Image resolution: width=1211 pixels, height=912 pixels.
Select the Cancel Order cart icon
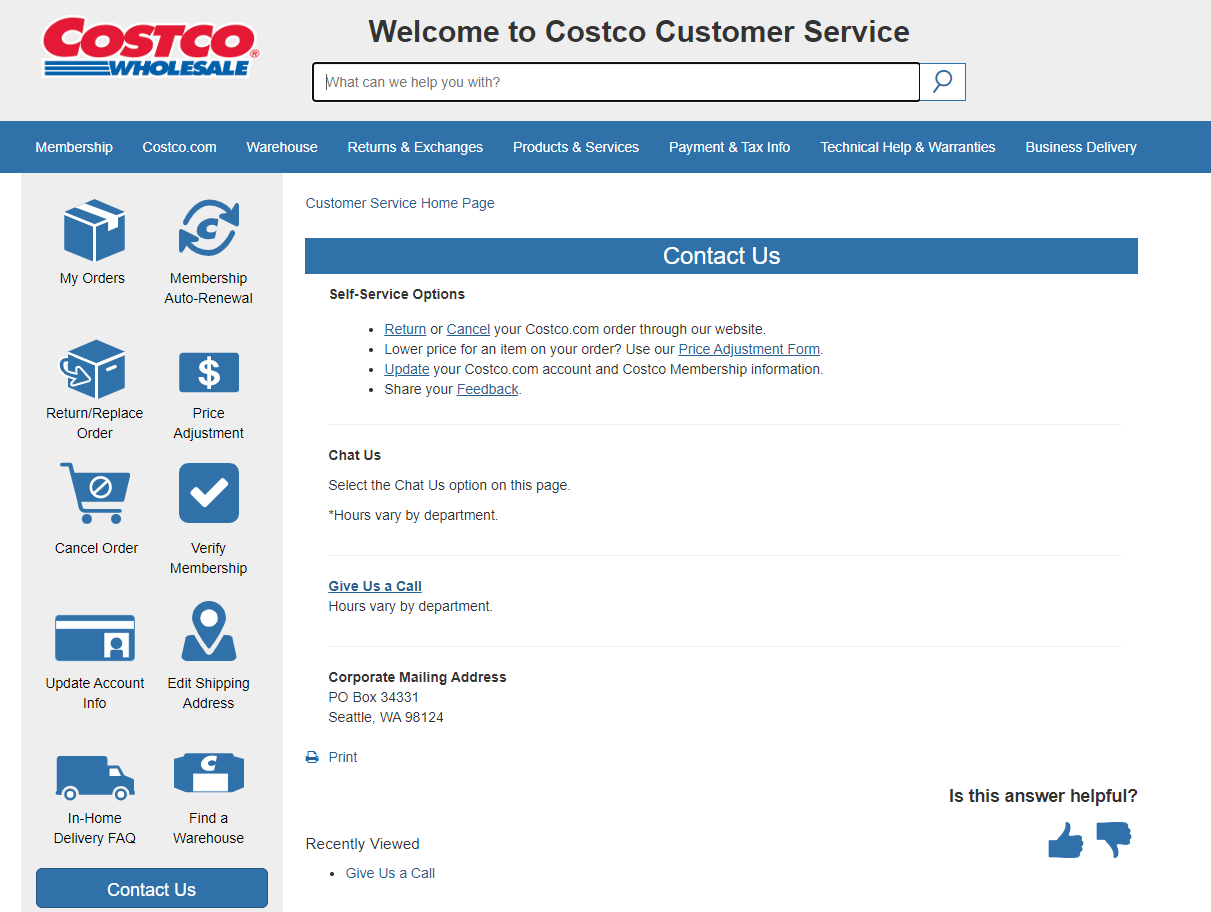point(95,493)
